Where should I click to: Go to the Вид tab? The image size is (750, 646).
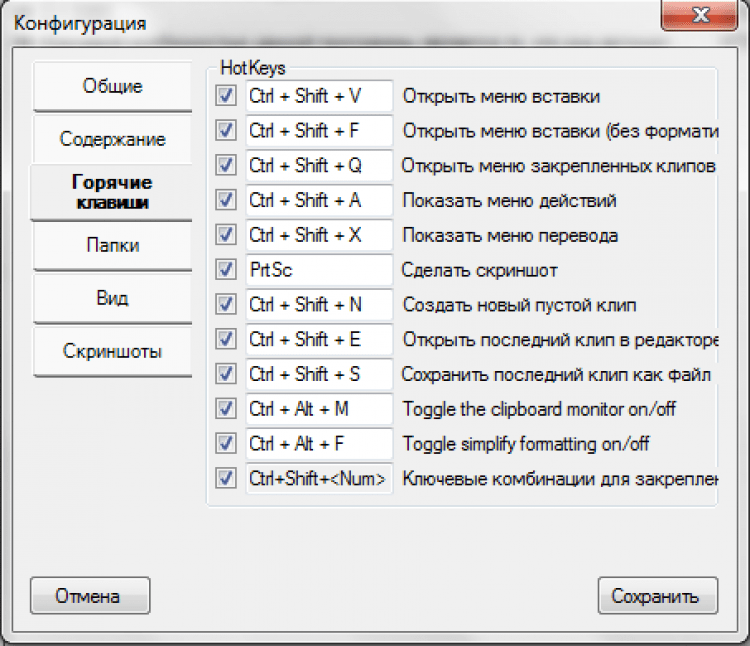coord(112,299)
